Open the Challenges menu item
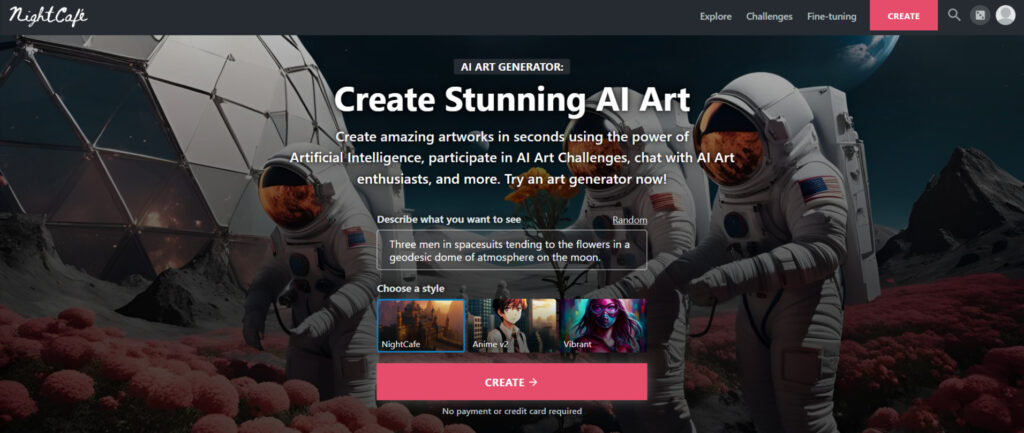Screen dimensions: 1024x433 (769, 16)
